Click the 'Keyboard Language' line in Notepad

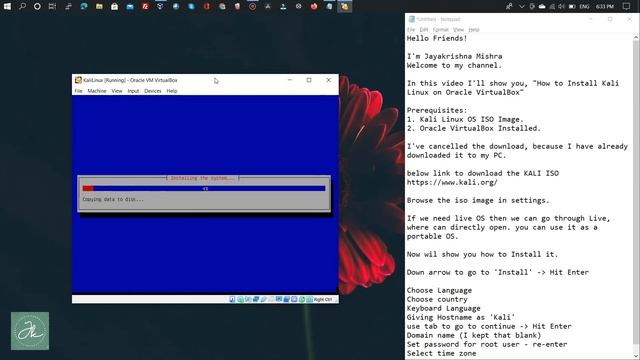point(444,308)
